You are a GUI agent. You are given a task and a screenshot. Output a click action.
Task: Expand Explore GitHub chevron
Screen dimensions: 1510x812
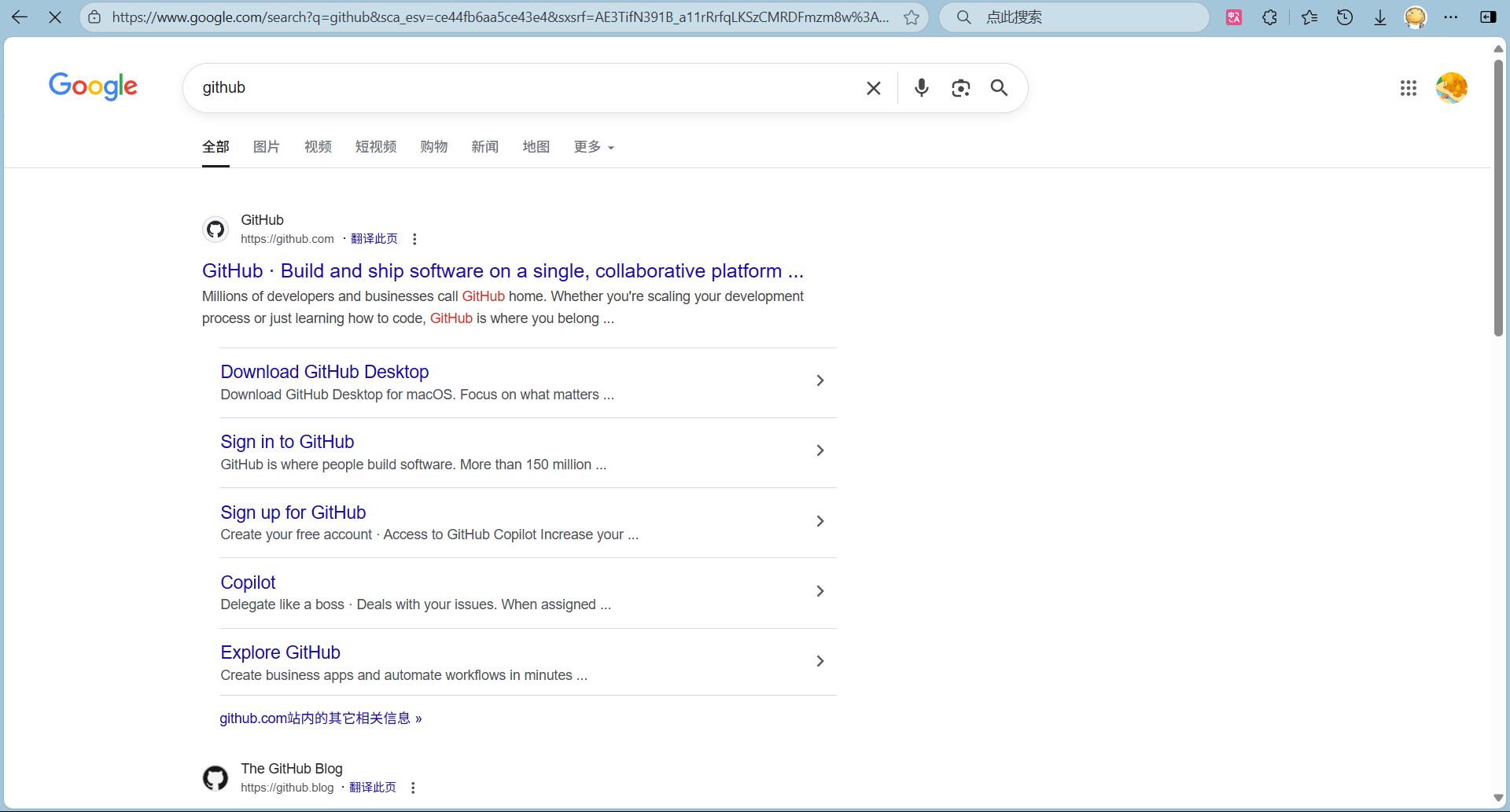pos(820,661)
